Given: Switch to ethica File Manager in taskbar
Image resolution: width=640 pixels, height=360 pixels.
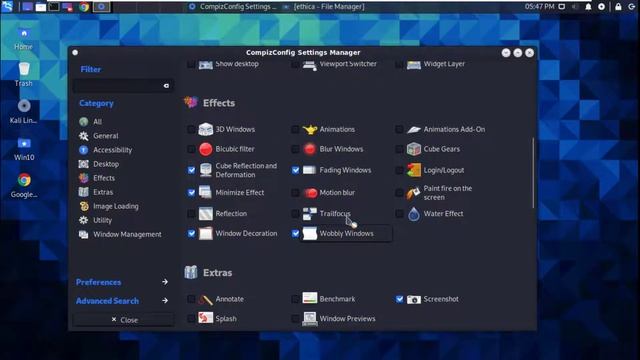Looking at the screenshot, I should 324,7.
